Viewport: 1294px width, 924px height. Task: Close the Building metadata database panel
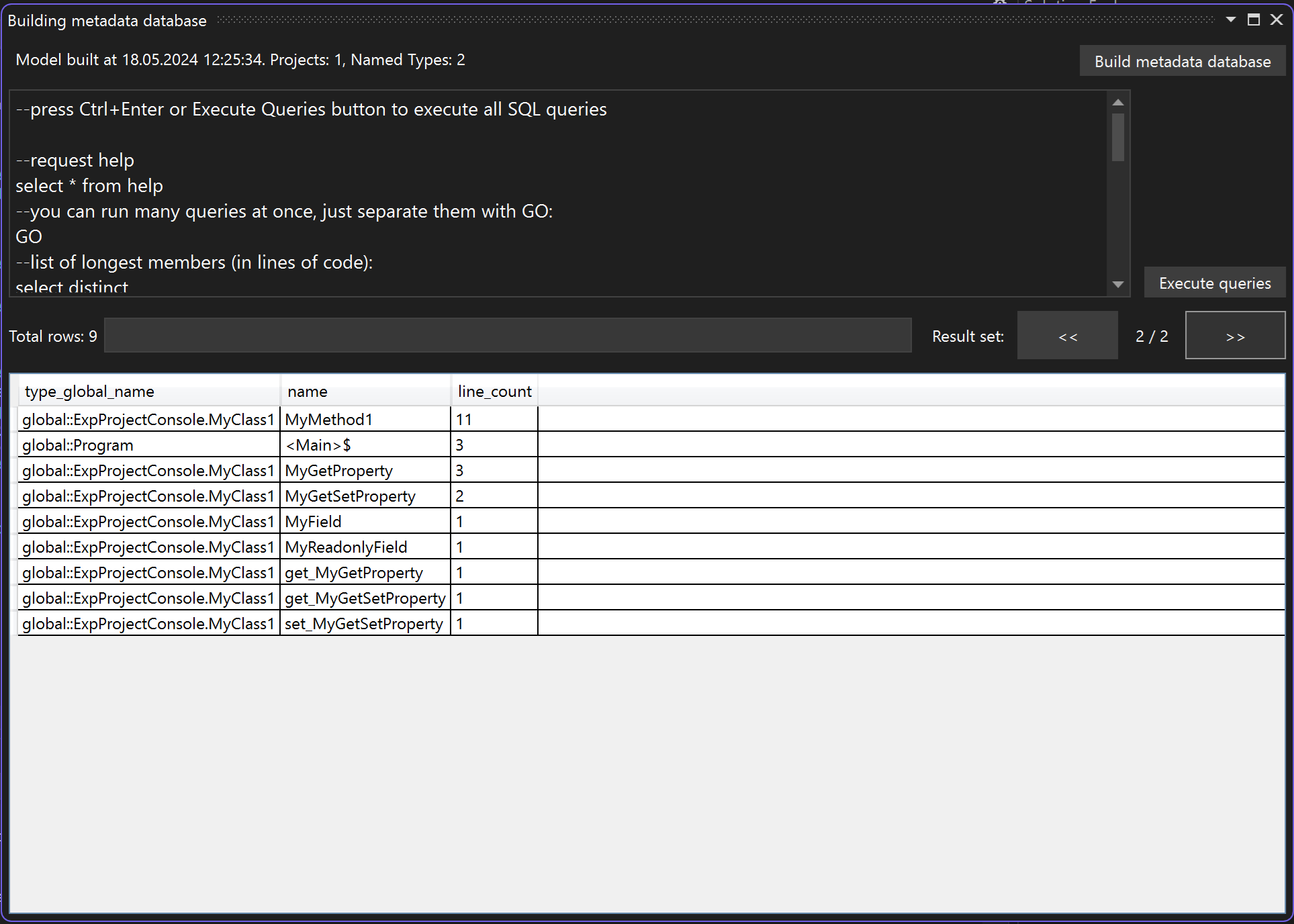click(1277, 20)
